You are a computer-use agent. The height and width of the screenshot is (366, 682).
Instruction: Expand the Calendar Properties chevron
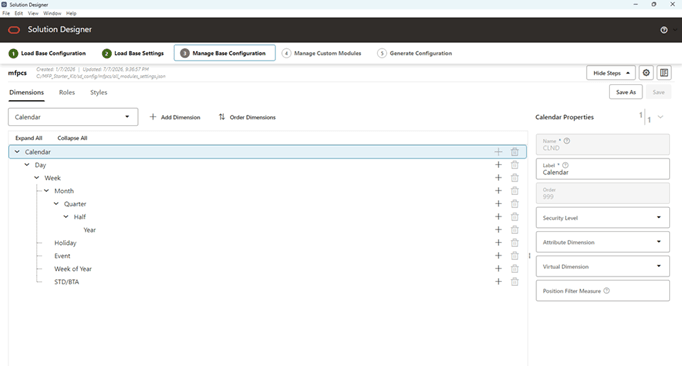click(660, 117)
